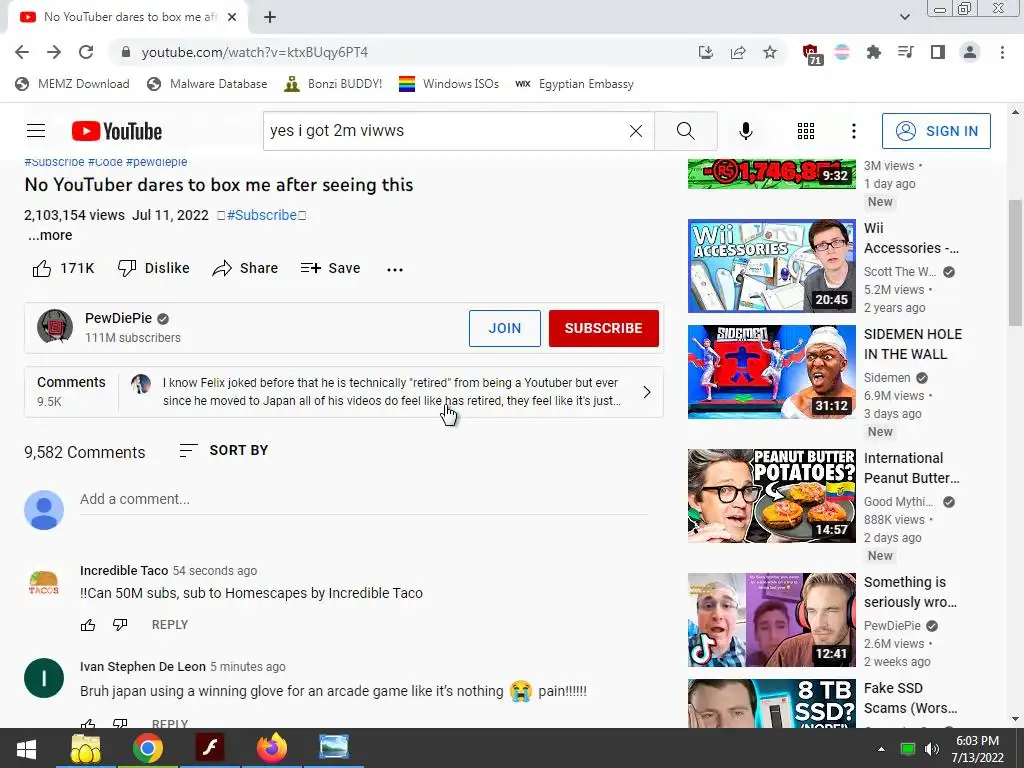
Task: Open the Windows ISOs bookmark
Action: tap(449, 84)
